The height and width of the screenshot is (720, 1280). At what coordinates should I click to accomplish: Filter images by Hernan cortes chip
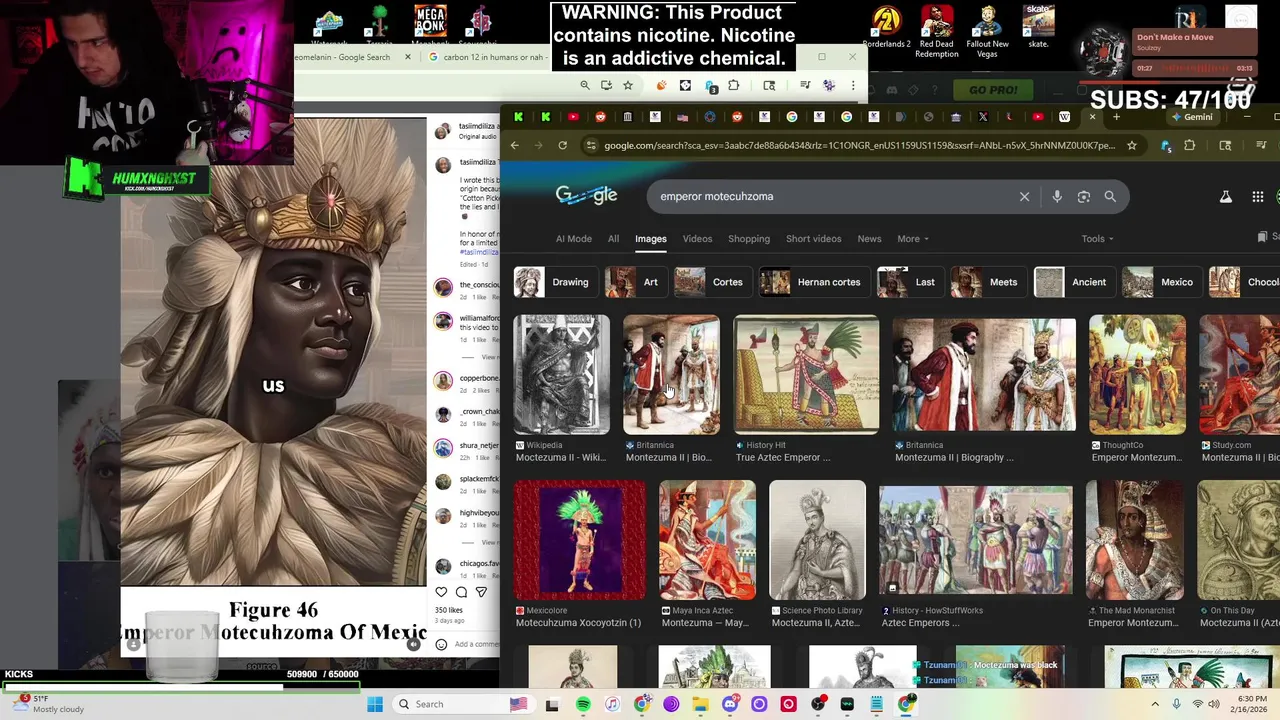point(811,282)
